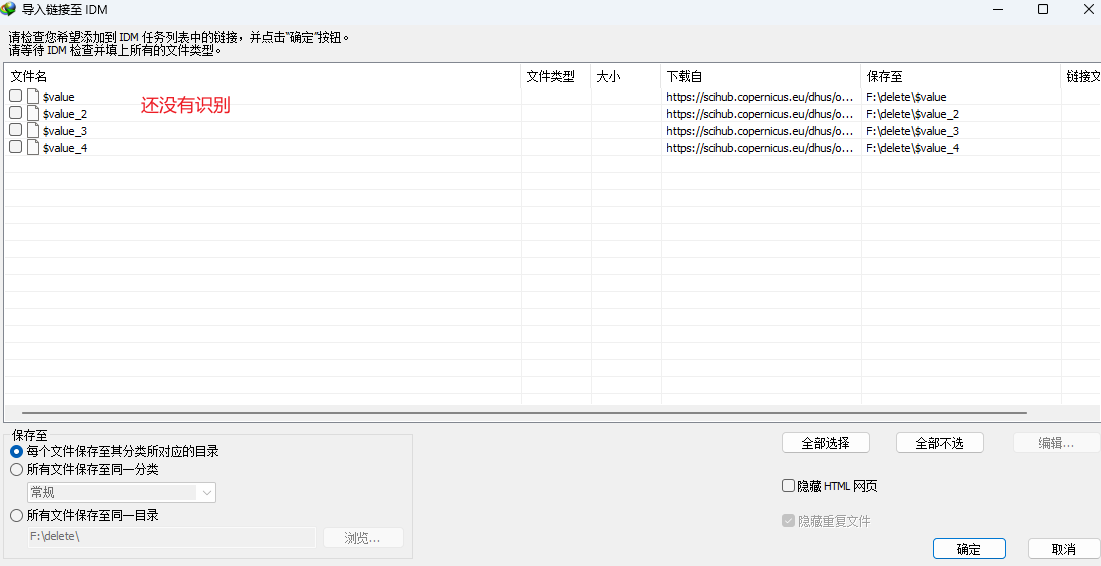This screenshot has height=566, width=1101.
Task: Tick the checkbox for $value_3
Action: (16, 131)
